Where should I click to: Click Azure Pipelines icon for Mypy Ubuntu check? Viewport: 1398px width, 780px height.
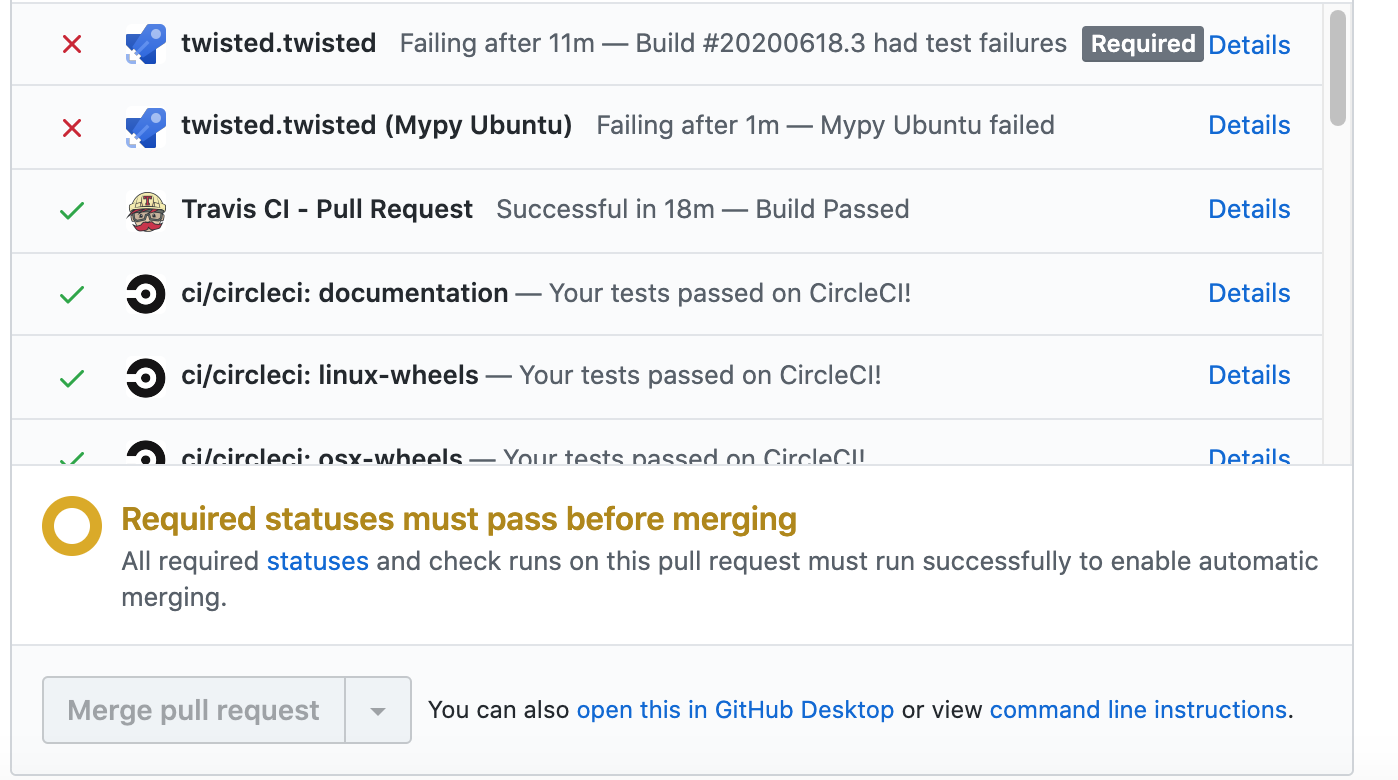(146, 127)
